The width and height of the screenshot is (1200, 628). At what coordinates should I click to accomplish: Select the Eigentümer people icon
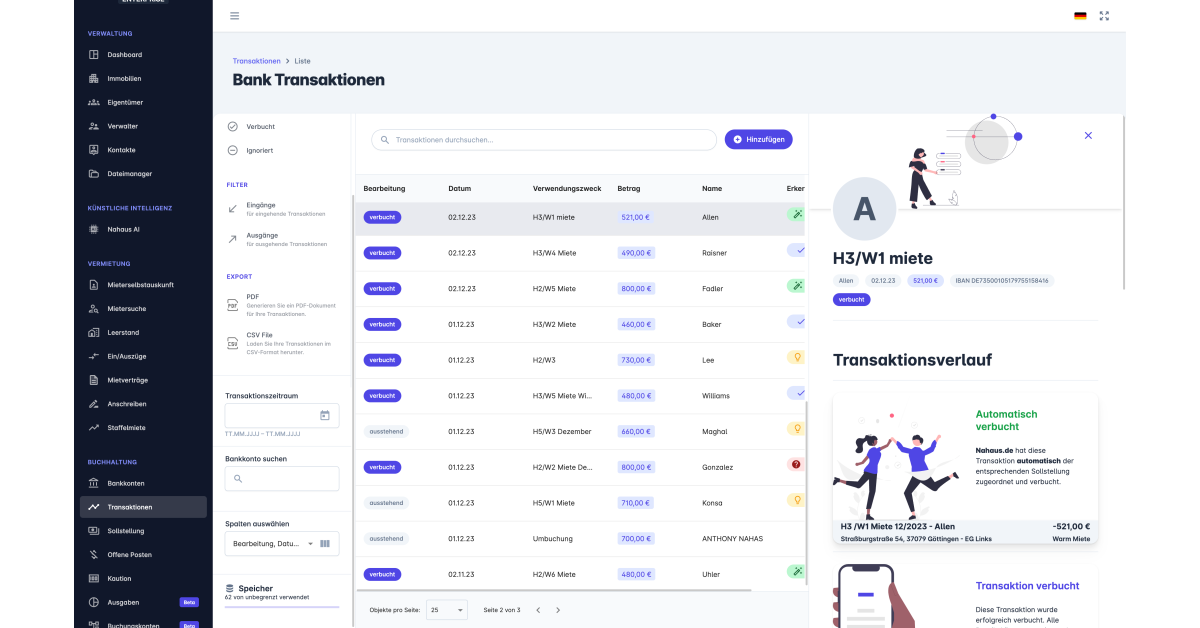[93, 102]
